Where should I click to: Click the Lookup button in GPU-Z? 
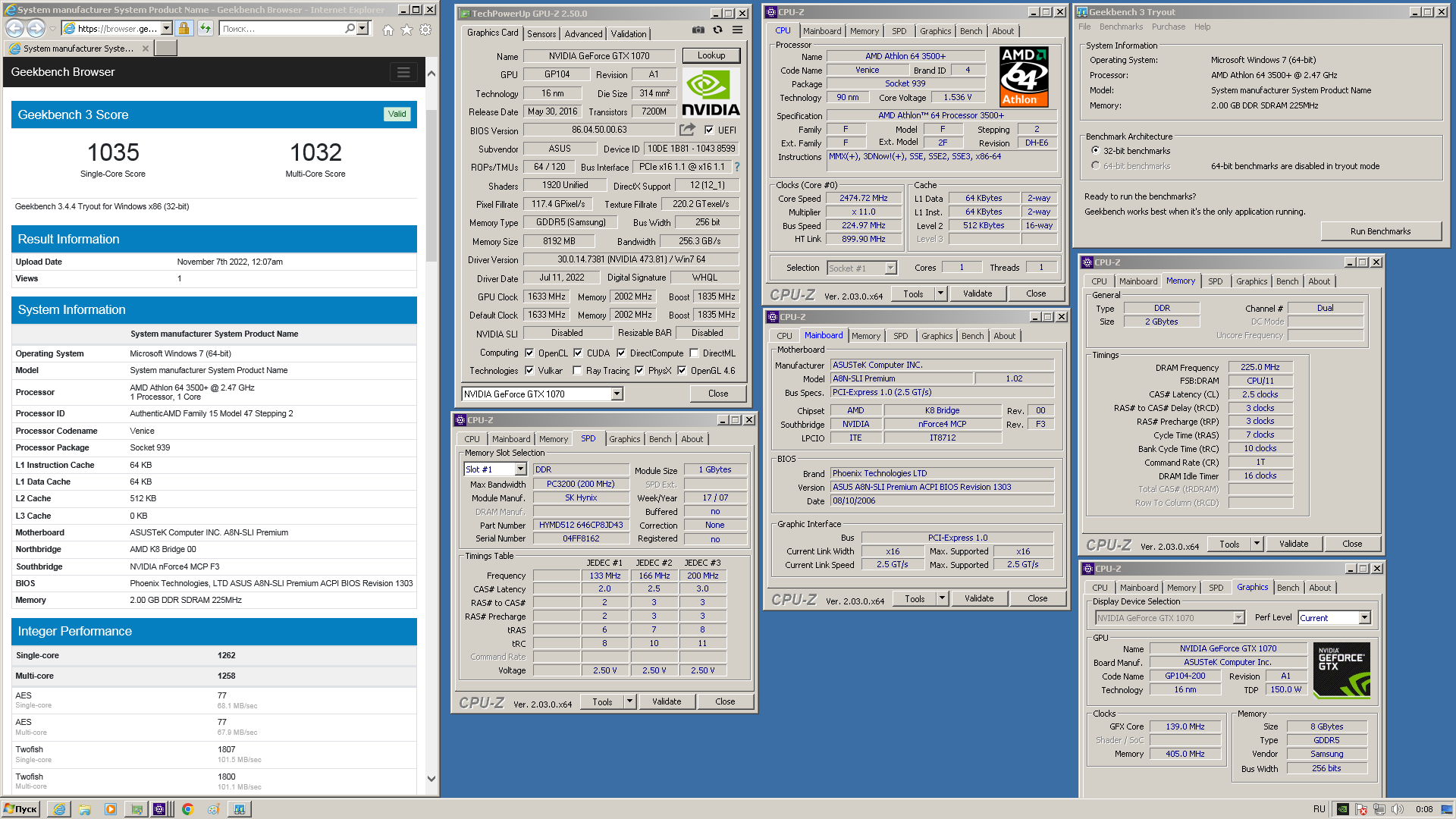pyautogui.click(x=711, y=55)
